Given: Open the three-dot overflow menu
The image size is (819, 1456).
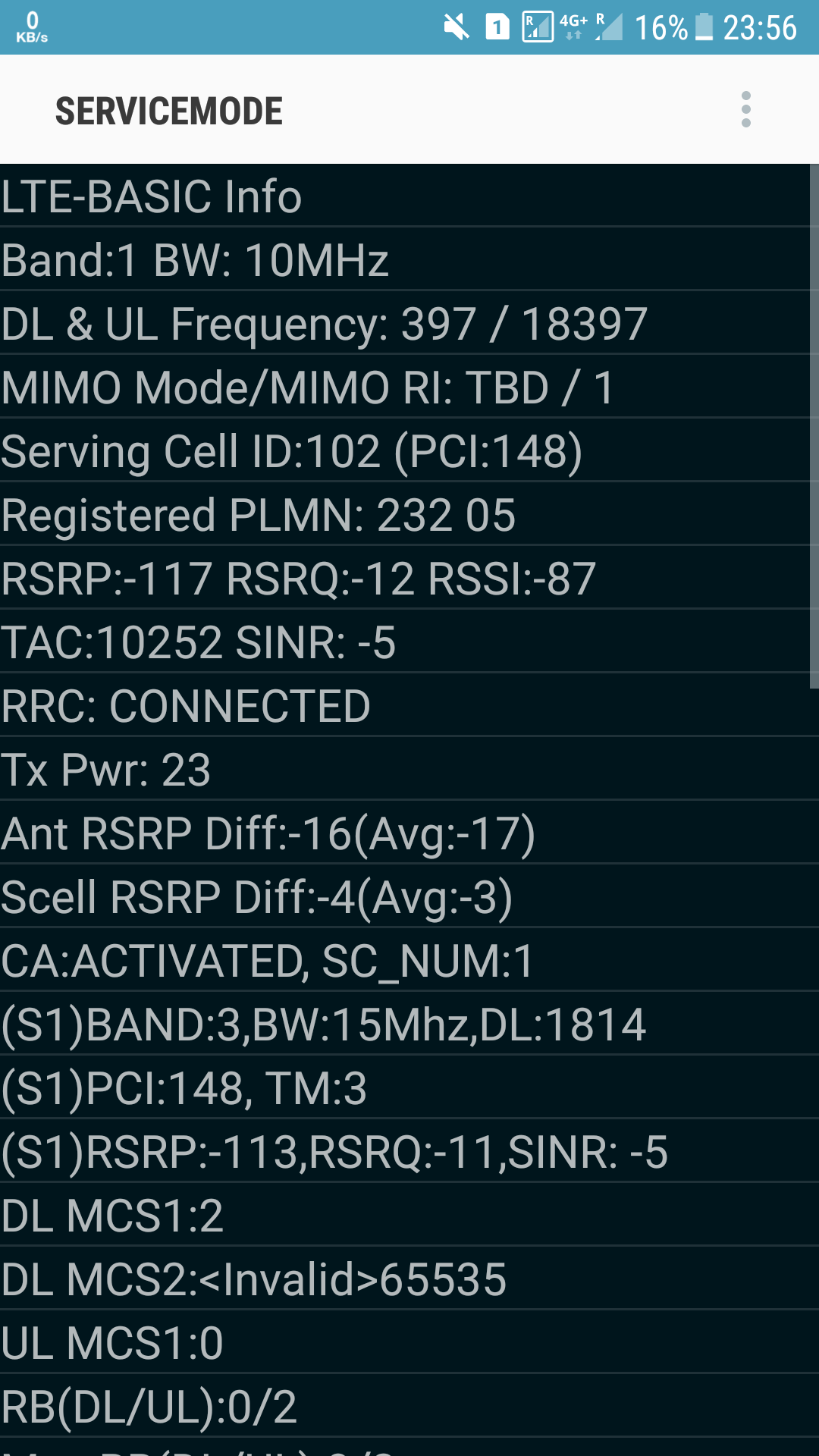Looking at the screenshot, I should point(746,110).
